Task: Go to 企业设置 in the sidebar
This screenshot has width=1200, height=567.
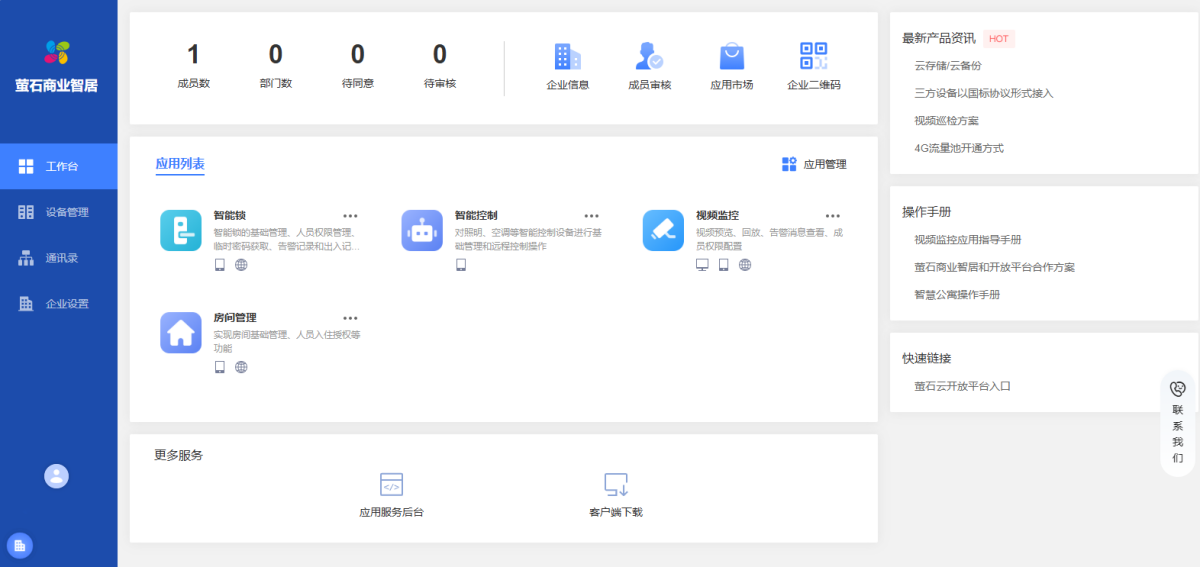Action: 58,304
